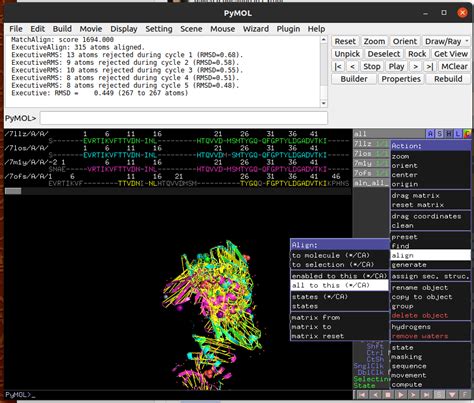Select 'enabled to this (*/CA)' option
474x403 pixels.
tap(339, 276)
